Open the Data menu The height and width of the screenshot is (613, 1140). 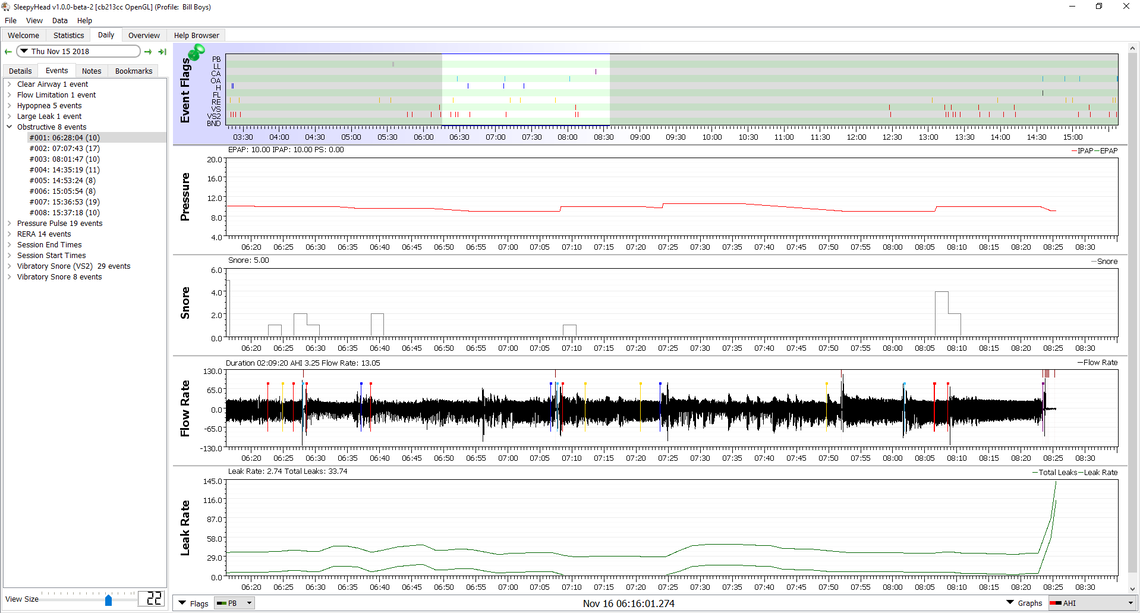coord(60,20)
